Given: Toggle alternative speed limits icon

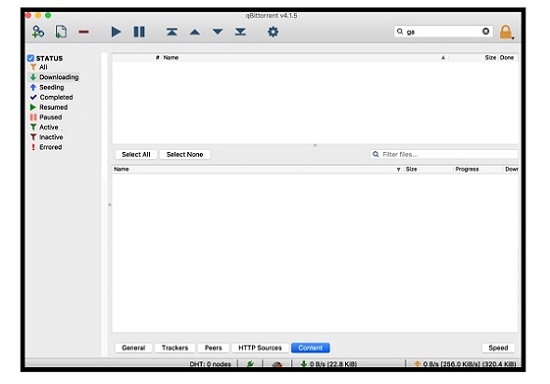Looking at the screenshot, I should (x=277, y=364).
